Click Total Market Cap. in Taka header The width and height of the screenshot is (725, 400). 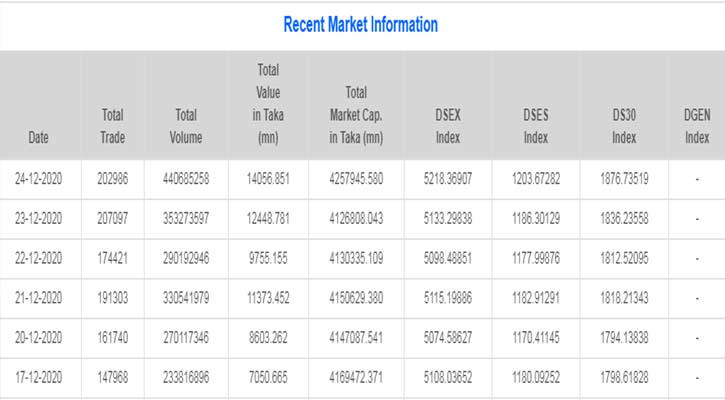(356, 115)
